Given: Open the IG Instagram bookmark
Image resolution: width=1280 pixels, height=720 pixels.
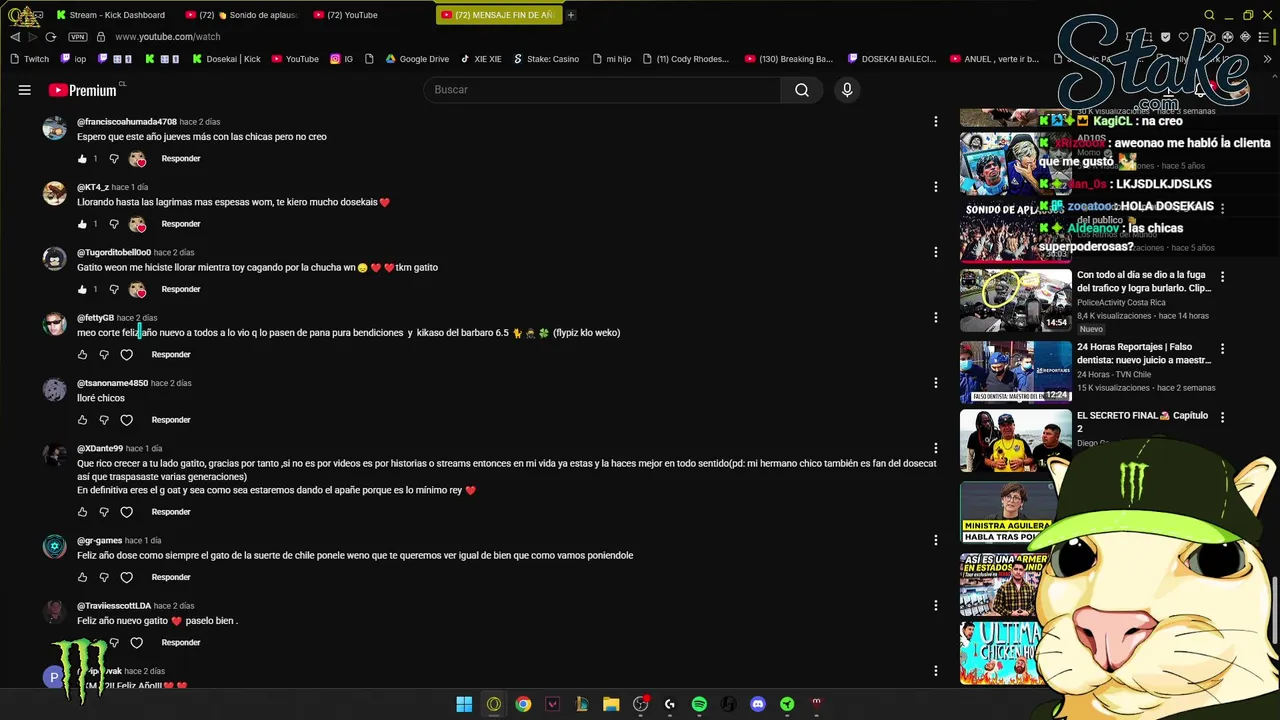Looking at the screenshot, I should pos(341,59).
